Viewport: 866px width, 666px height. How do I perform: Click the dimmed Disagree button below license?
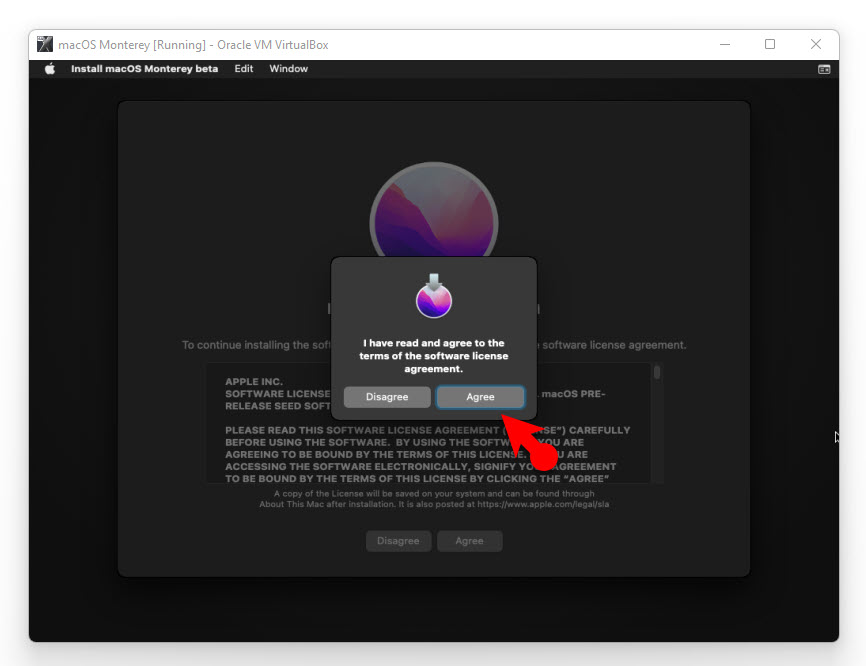[398, 541]
